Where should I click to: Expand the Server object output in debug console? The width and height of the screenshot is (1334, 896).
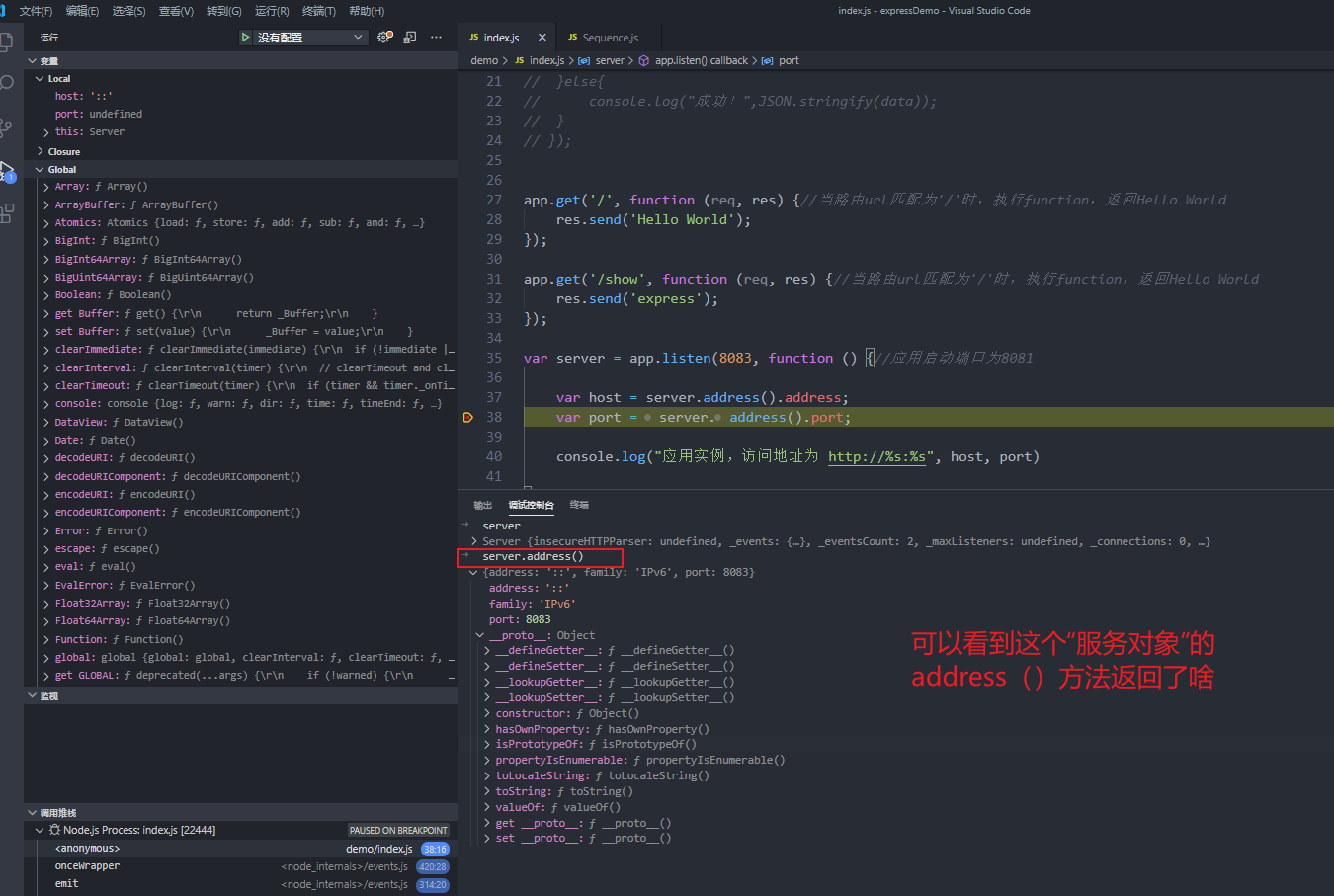[475, 542]
